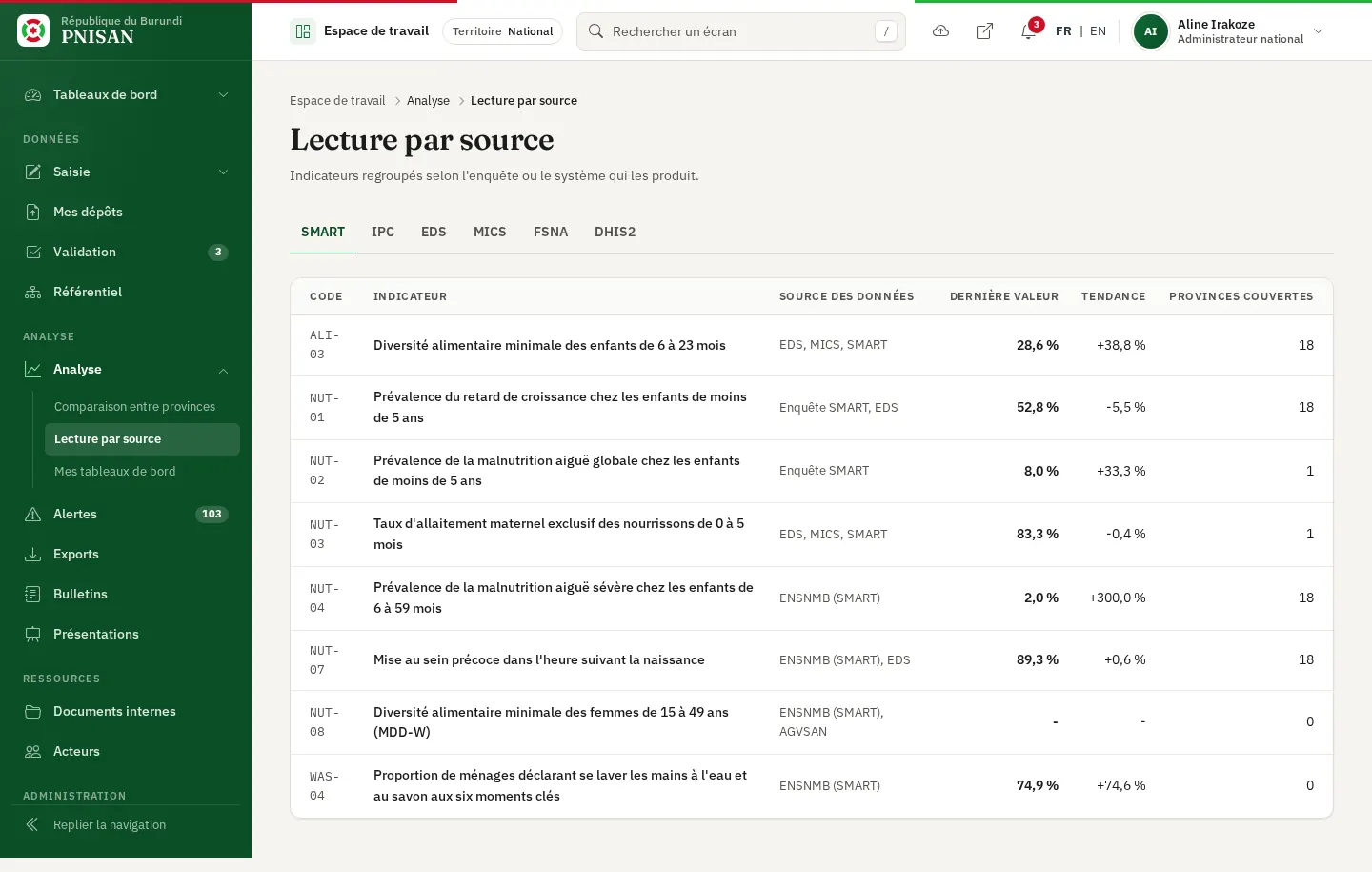Screen dimensions: 1372x872
Task: Click the cloud upload icon in header
Action: coord(940,31)
